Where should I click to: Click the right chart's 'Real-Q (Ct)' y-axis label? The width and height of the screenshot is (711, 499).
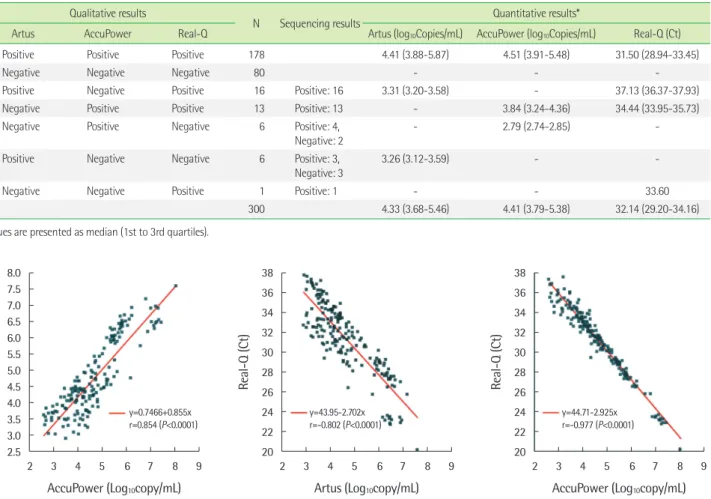496,362
